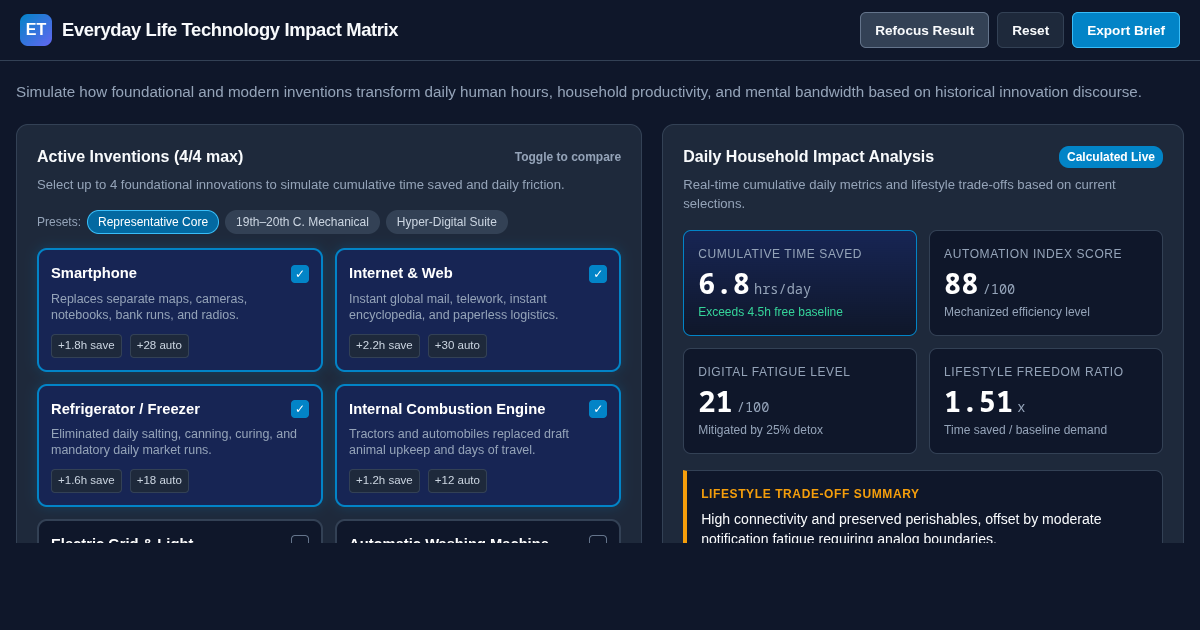Screen dimensions: 1200x630
Task: Select the Representative Core preset
Action: 153,222
